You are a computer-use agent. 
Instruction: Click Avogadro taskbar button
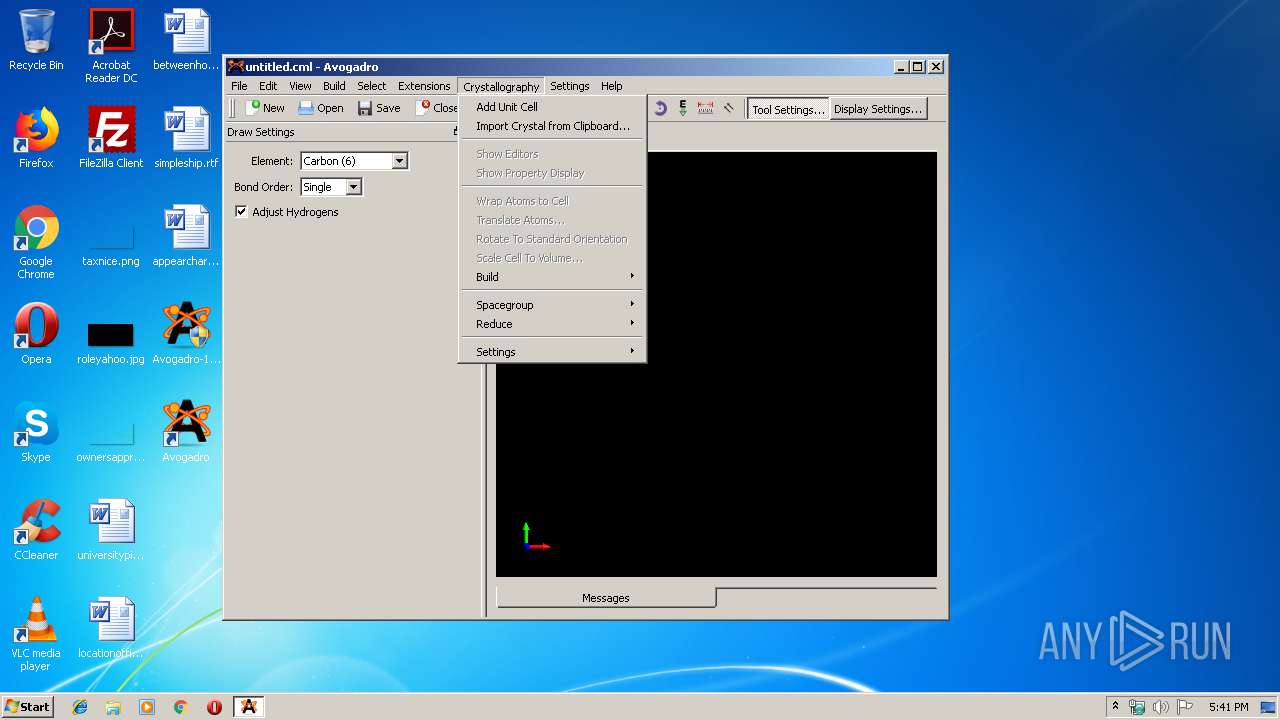tap(249, 707)
